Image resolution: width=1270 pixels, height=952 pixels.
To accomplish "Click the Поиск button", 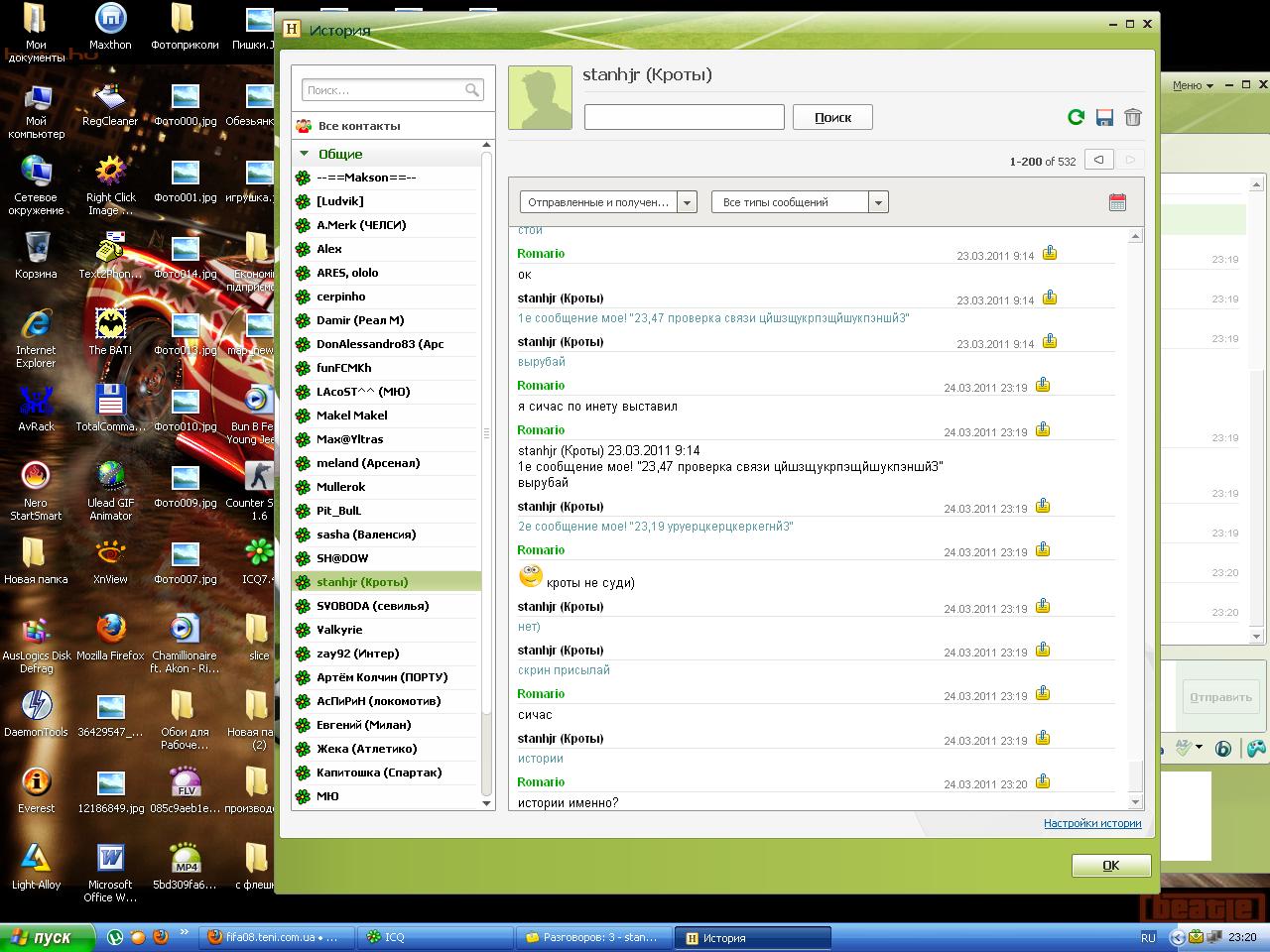I will coord(832,117).
